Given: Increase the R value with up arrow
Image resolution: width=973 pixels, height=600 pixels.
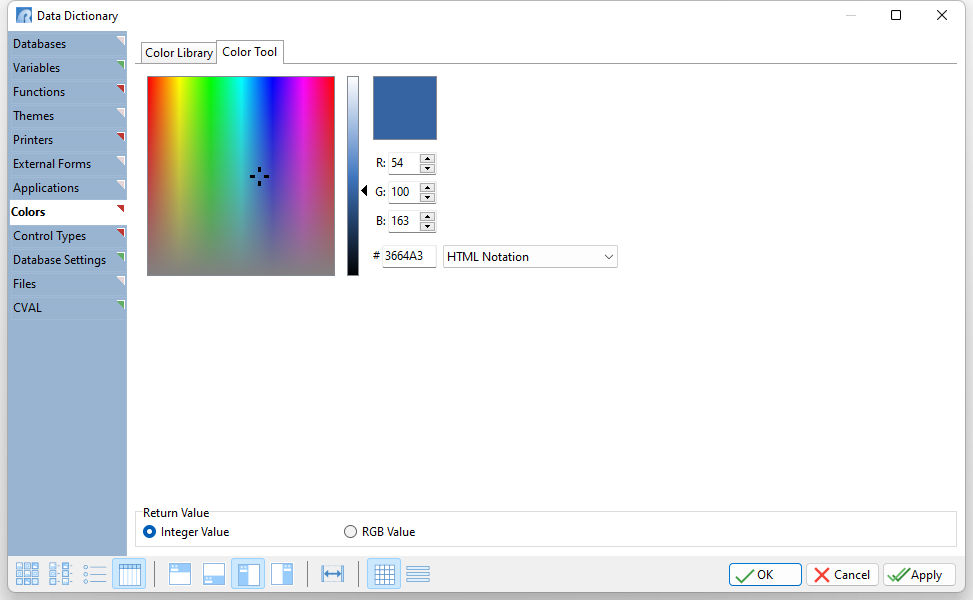Looking at the screenshot, I should [428, 158].
